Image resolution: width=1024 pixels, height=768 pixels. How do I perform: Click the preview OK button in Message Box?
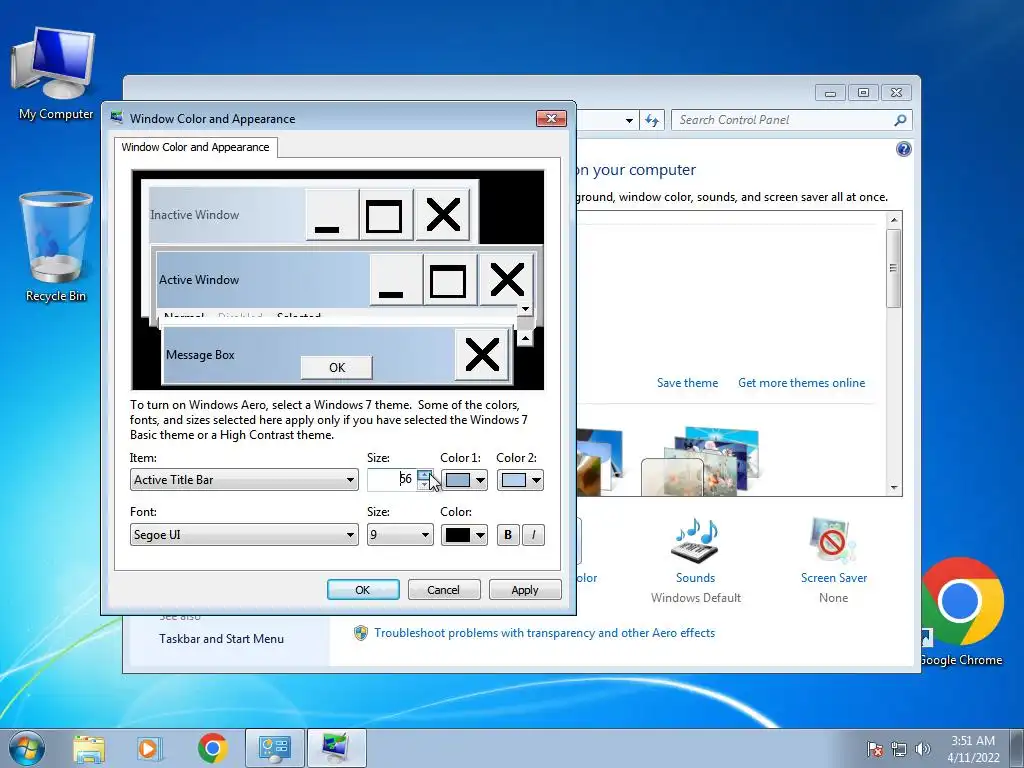[x=336, y=367]
